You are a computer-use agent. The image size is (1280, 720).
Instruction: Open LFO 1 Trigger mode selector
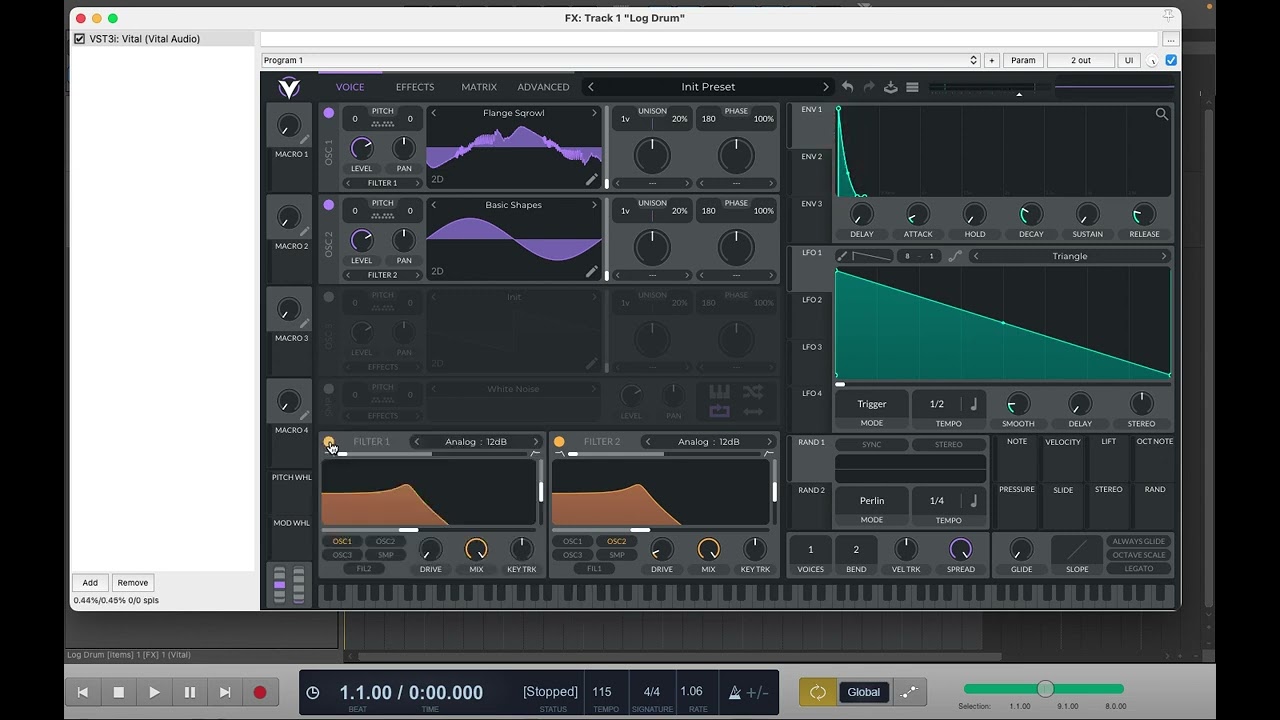coord(871,404)
